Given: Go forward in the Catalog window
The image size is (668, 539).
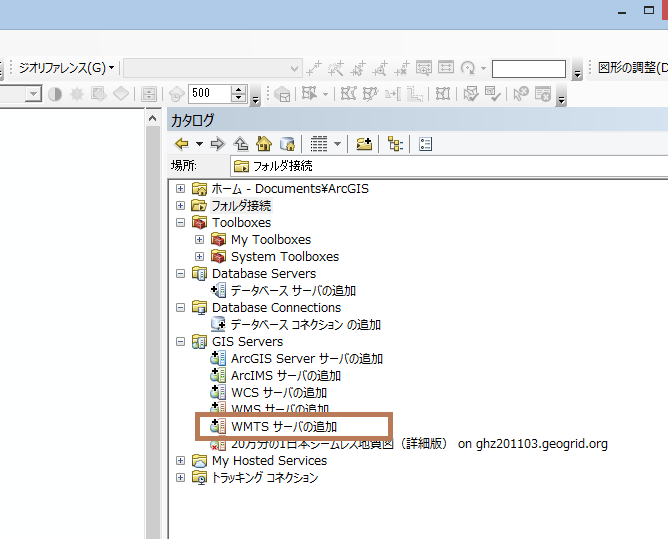Looking at the screenshot, I should [218, 144].
